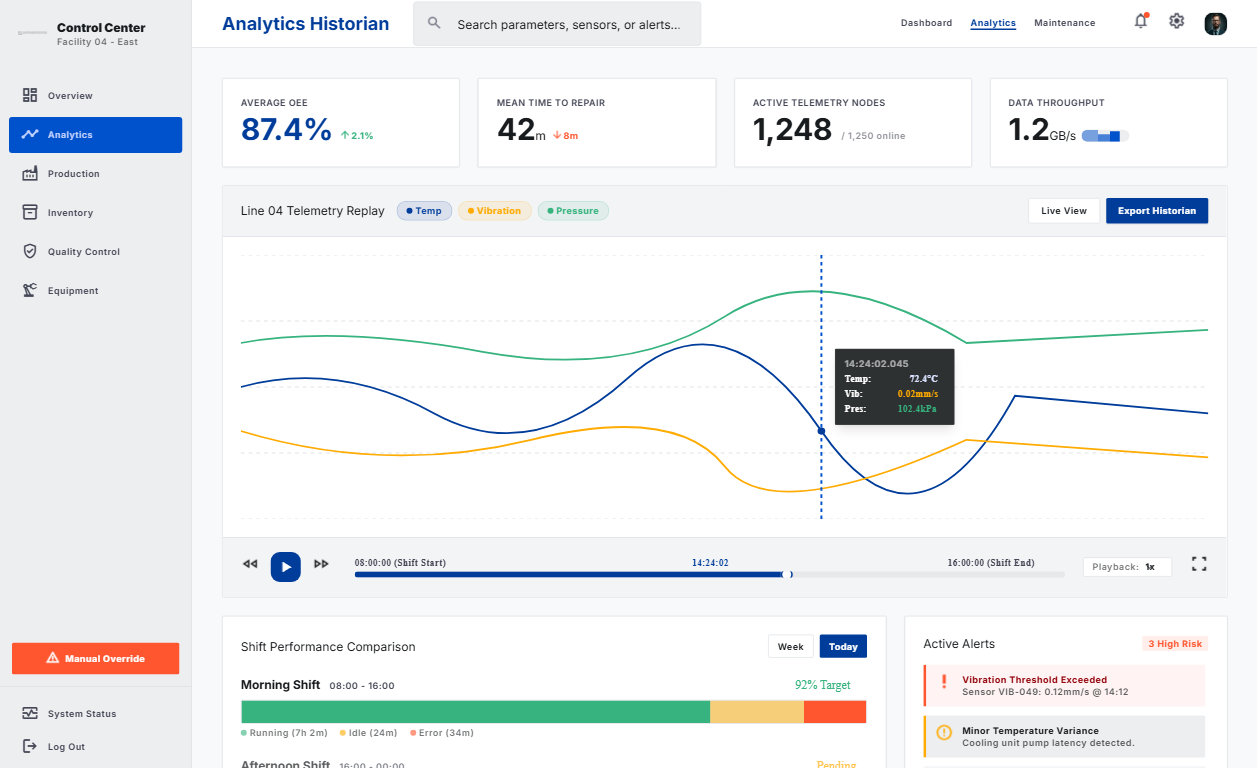
Task: Open the Playback speed 1x selector
Action: pyautogui.click(x=1127, y=567)
